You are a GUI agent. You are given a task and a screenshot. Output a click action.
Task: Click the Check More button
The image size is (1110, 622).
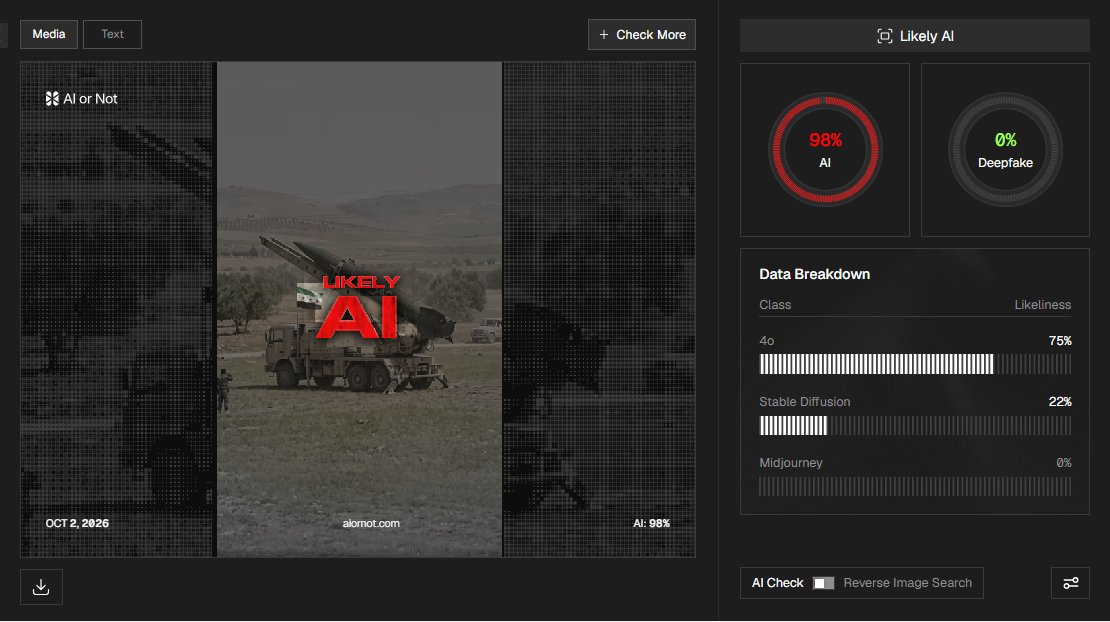click(641, 35)
